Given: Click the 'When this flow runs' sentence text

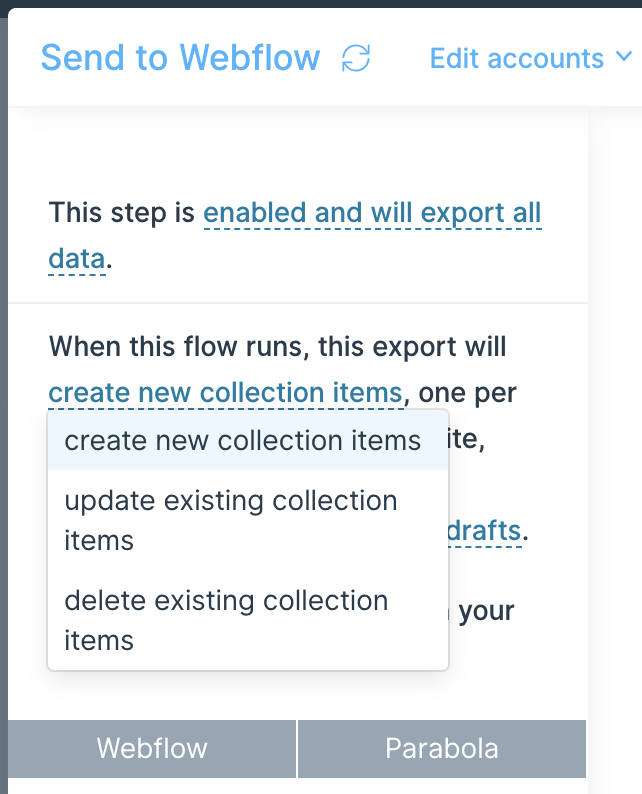Looking at the screenshot, I should [x=277, y=347].
